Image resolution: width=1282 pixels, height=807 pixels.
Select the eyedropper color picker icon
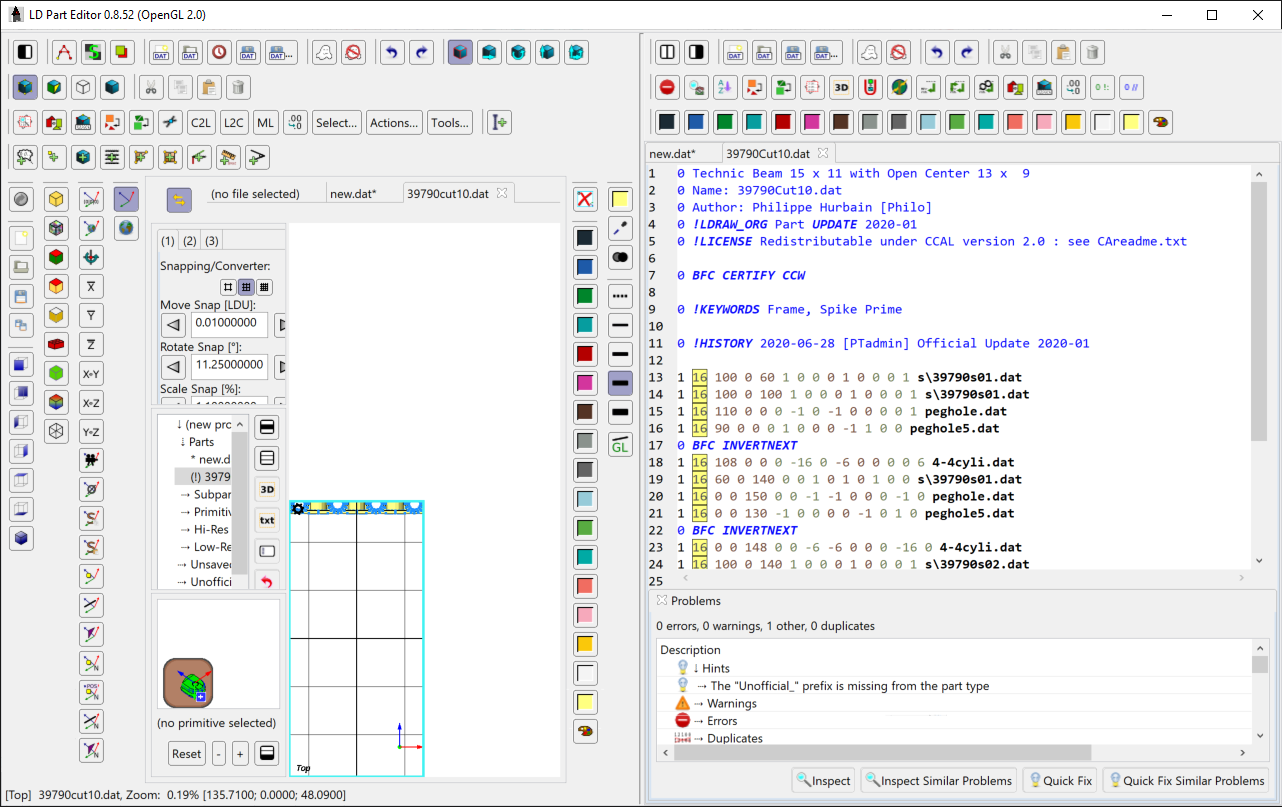620,228
